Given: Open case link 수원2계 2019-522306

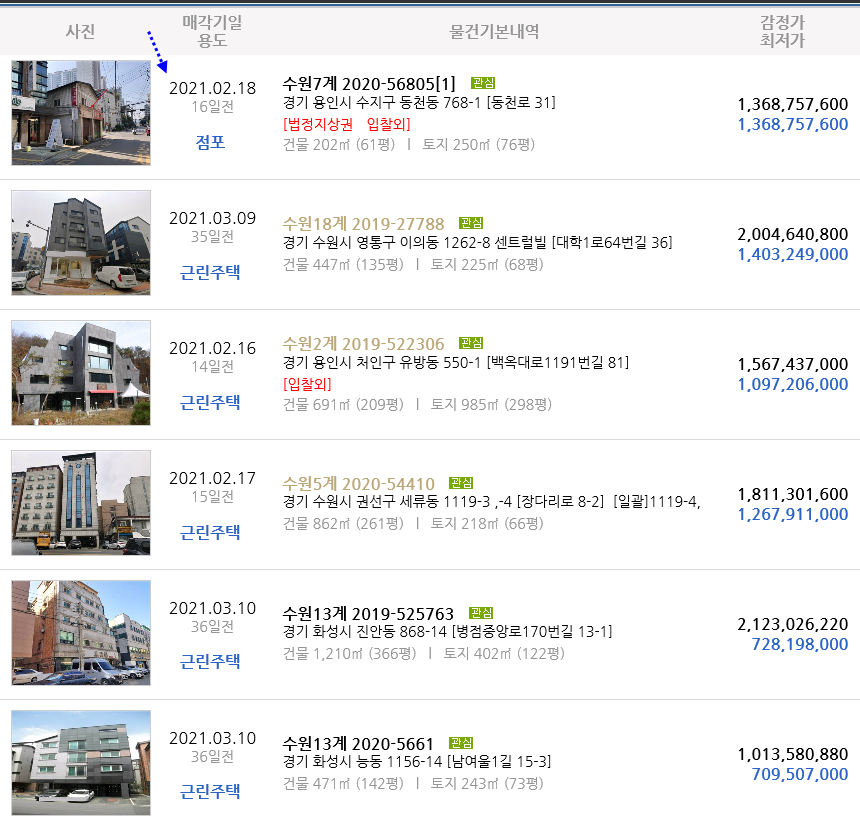Looking at the screenshot, I should [363, 344].
